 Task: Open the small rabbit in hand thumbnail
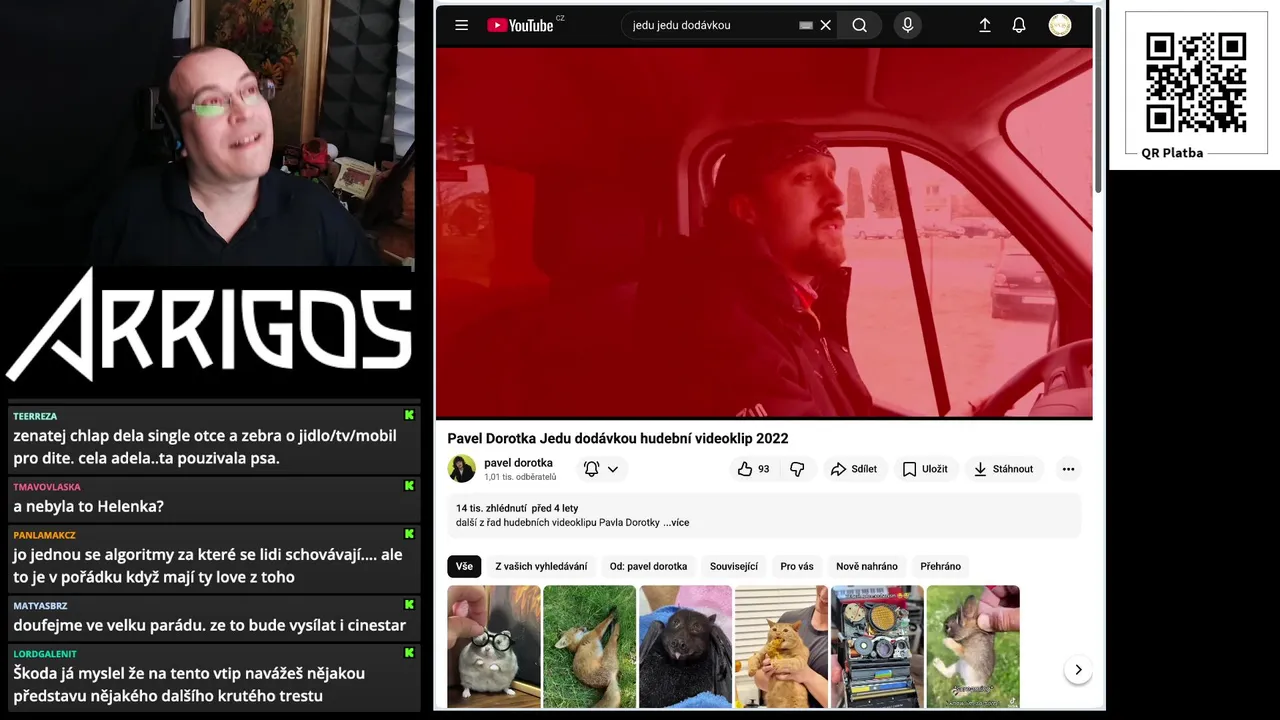tap(973, 647)
